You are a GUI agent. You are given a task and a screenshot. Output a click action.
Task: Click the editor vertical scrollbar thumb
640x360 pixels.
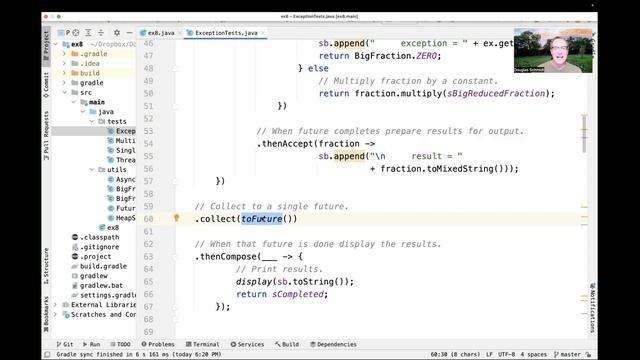(584, 134)
